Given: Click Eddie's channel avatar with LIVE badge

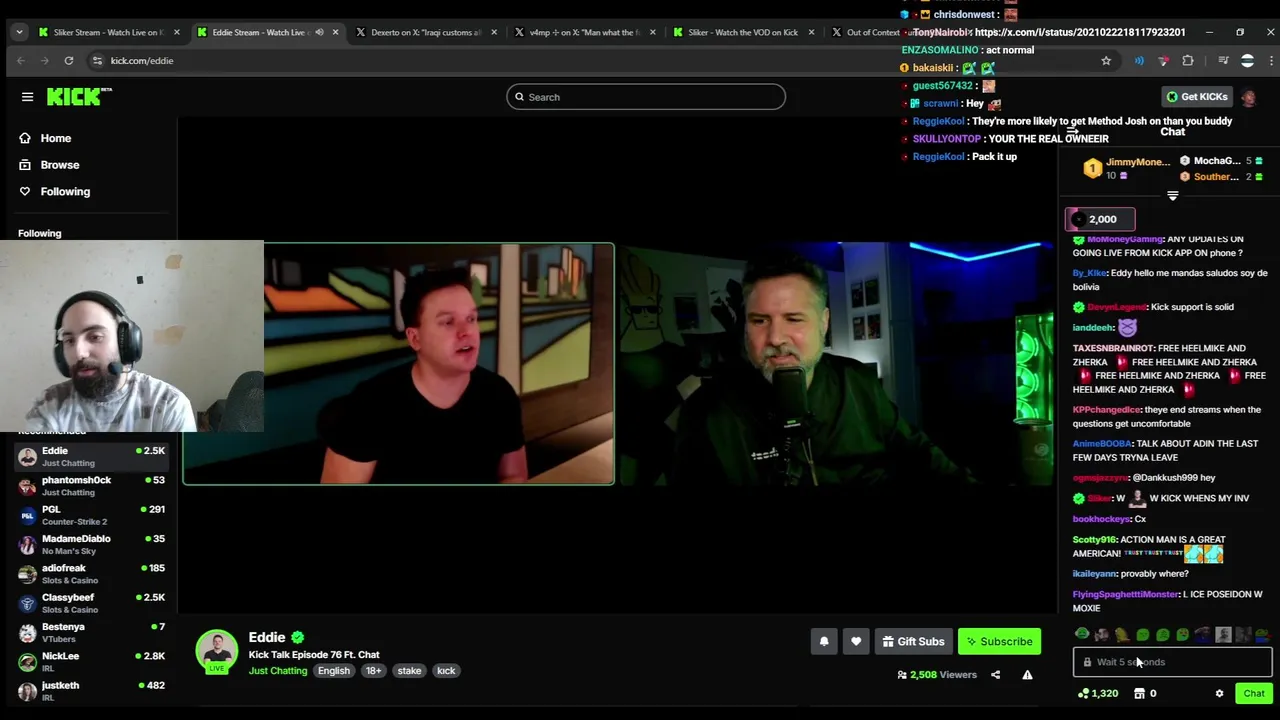Looking at the screenshot, I should [x=217, y=651].
